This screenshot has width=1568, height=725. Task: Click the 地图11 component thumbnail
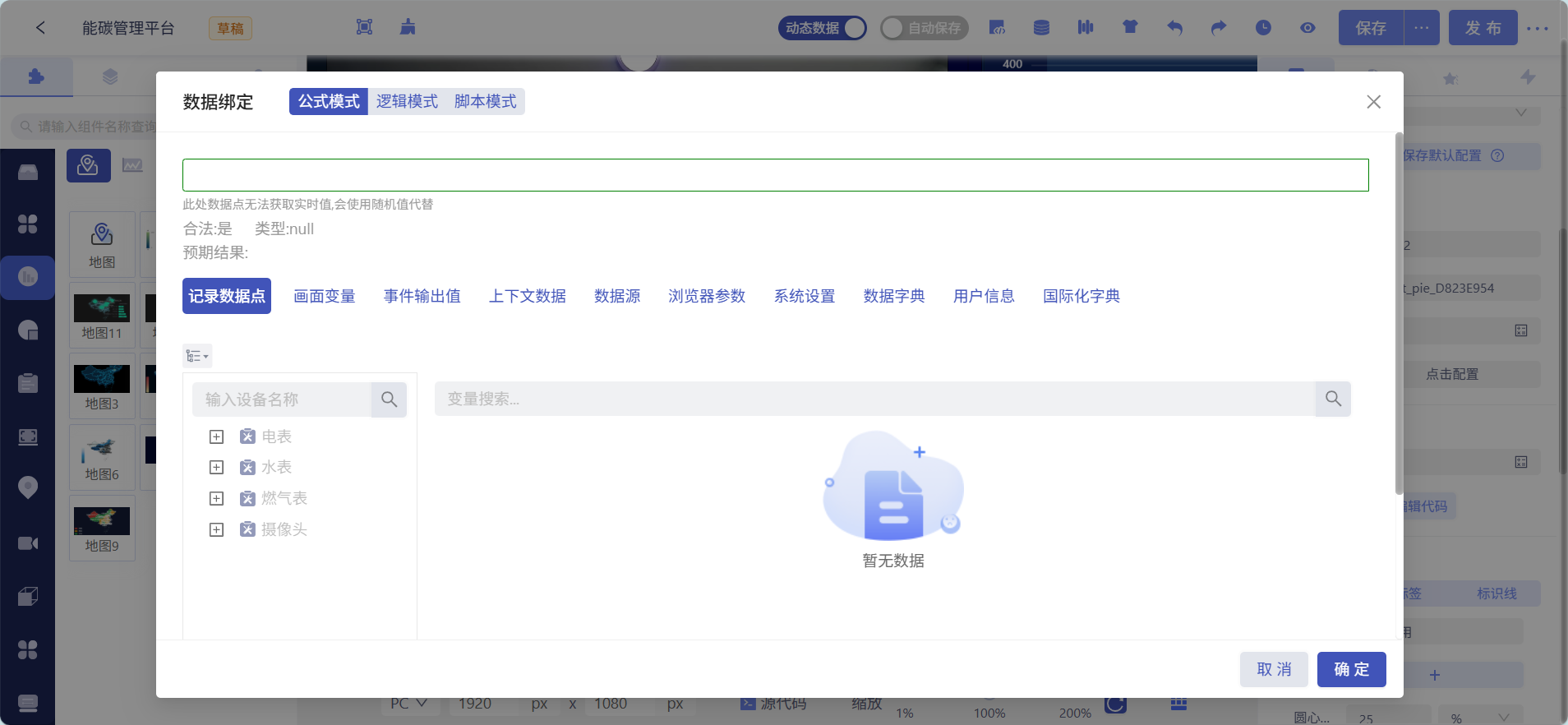(x=102, y=316)
